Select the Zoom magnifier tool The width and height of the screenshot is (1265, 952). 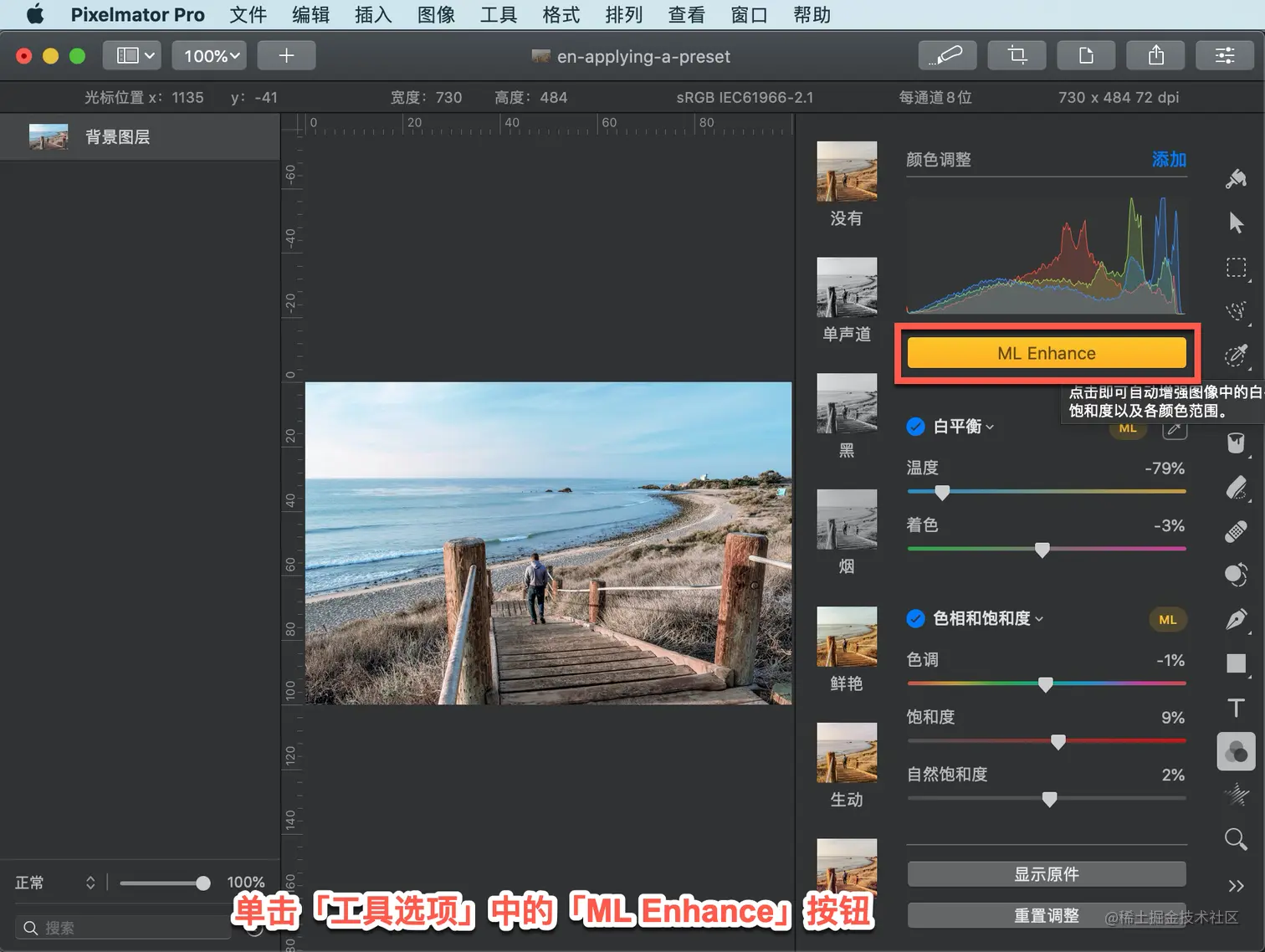point(1236,839)
